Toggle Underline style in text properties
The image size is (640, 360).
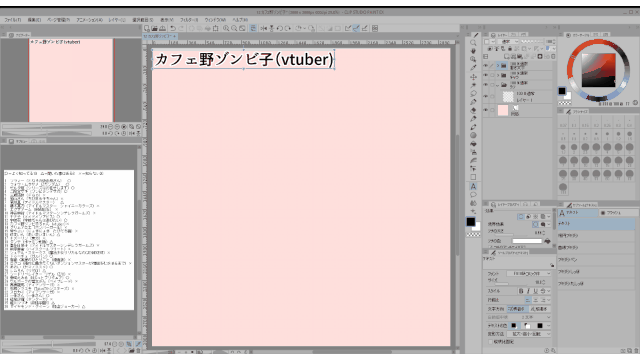click(x=536, y=291)
